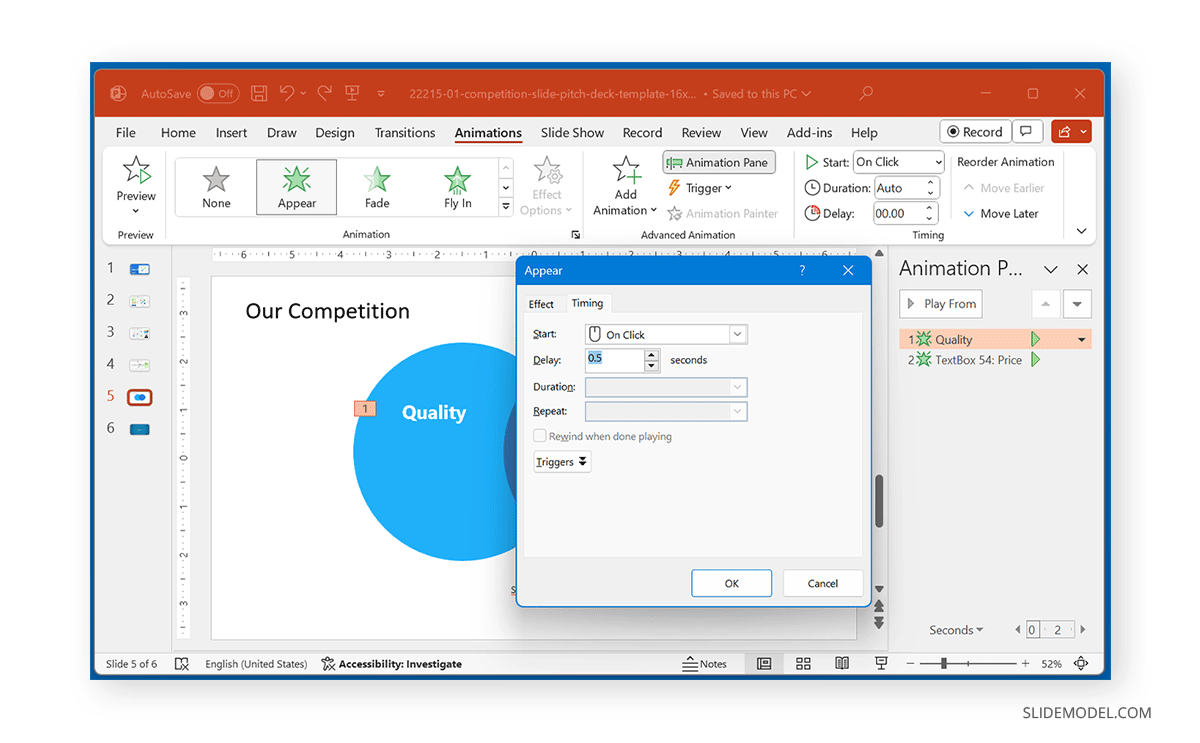Select the Fly In animation effect

(457, 185)
